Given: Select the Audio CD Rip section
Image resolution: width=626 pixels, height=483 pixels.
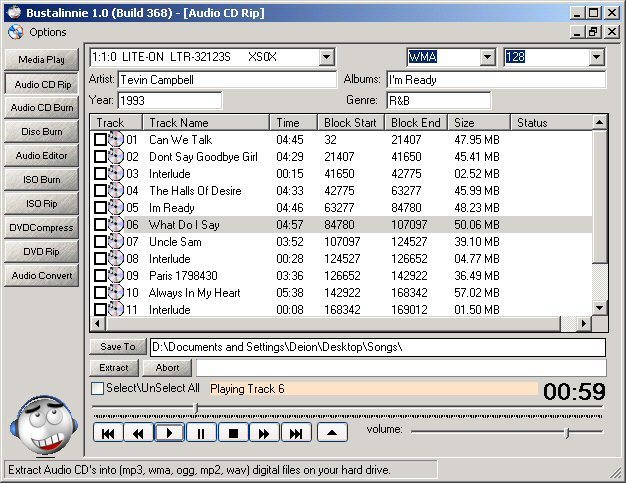Looking at the screenshot, I should pyautogui.click(x=42, y=84).
